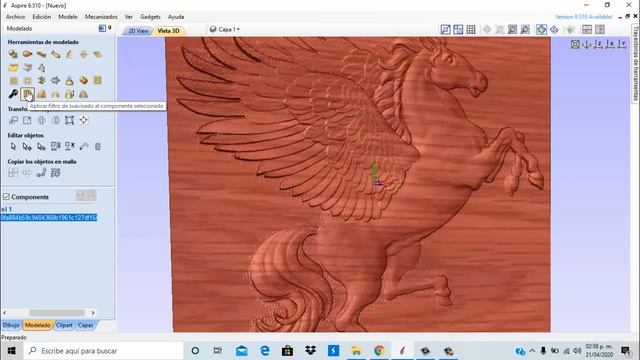This screenshot has height=360, width=640.
Task: Click left arrow of panel horizontal scrollbar
Action: [x=4, y=313]
